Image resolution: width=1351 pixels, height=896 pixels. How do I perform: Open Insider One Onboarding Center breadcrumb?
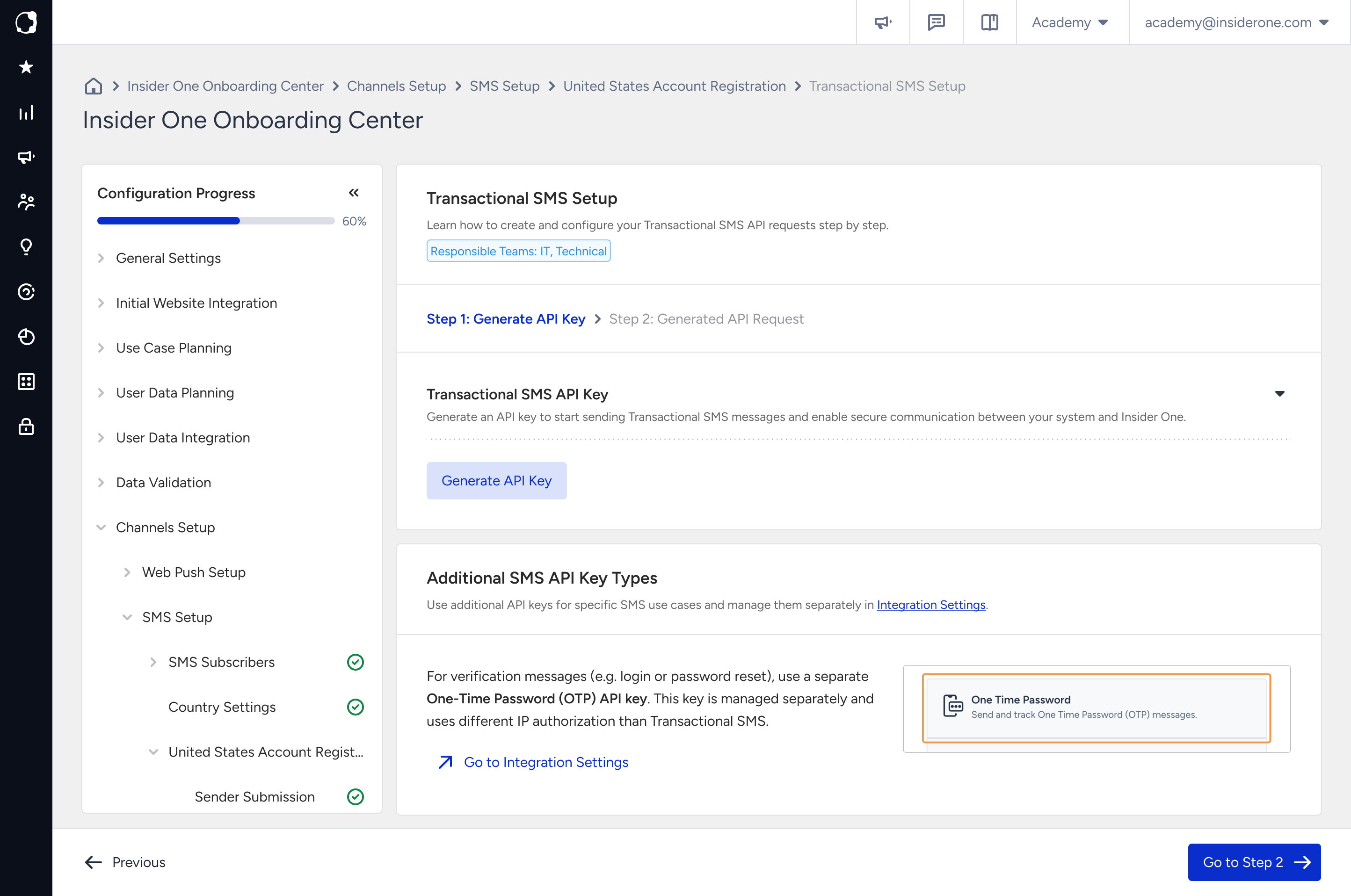click(225, 87)
